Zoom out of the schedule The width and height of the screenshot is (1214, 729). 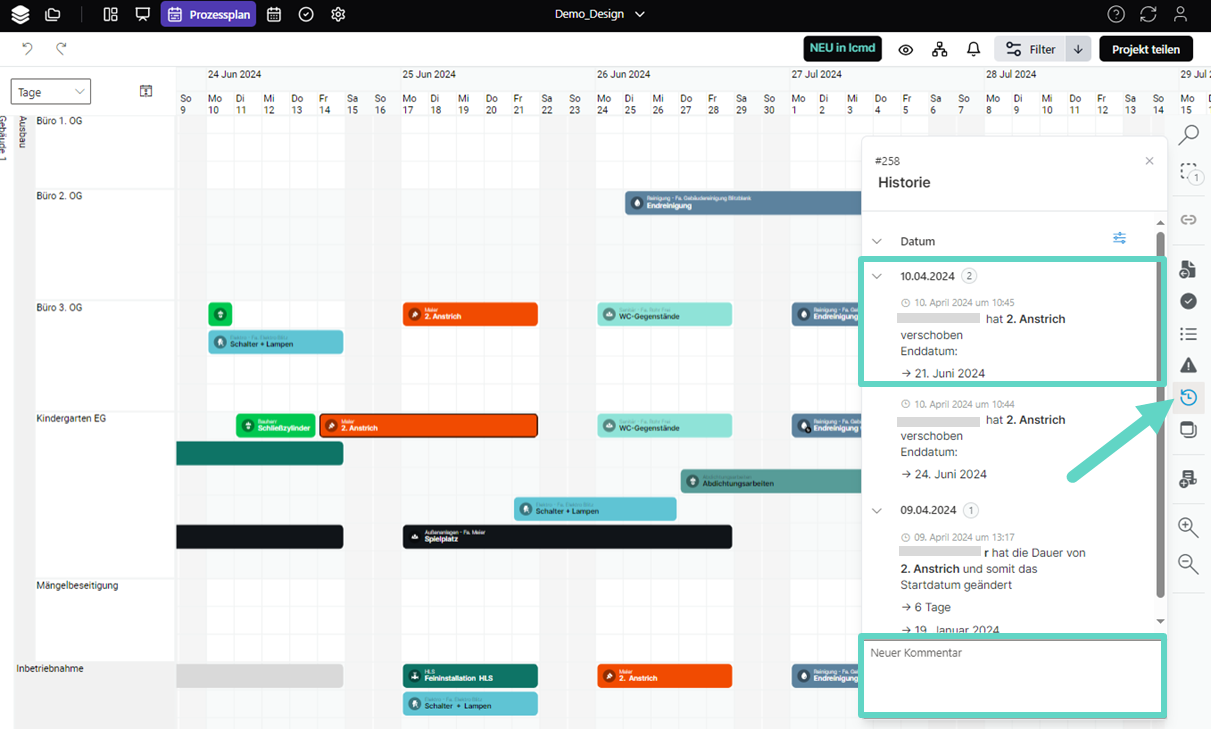tap(1188, 564)
